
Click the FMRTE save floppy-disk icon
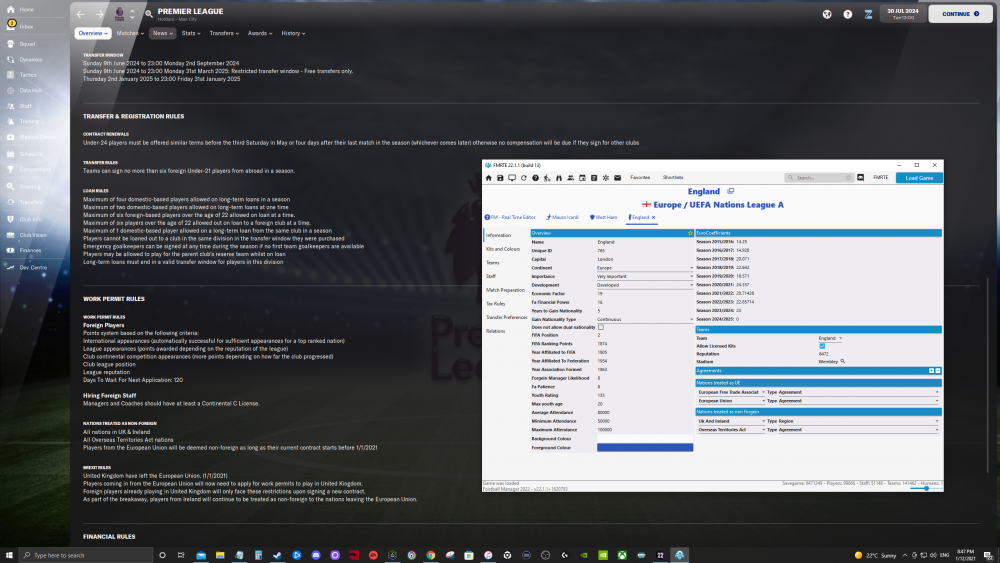500,178
